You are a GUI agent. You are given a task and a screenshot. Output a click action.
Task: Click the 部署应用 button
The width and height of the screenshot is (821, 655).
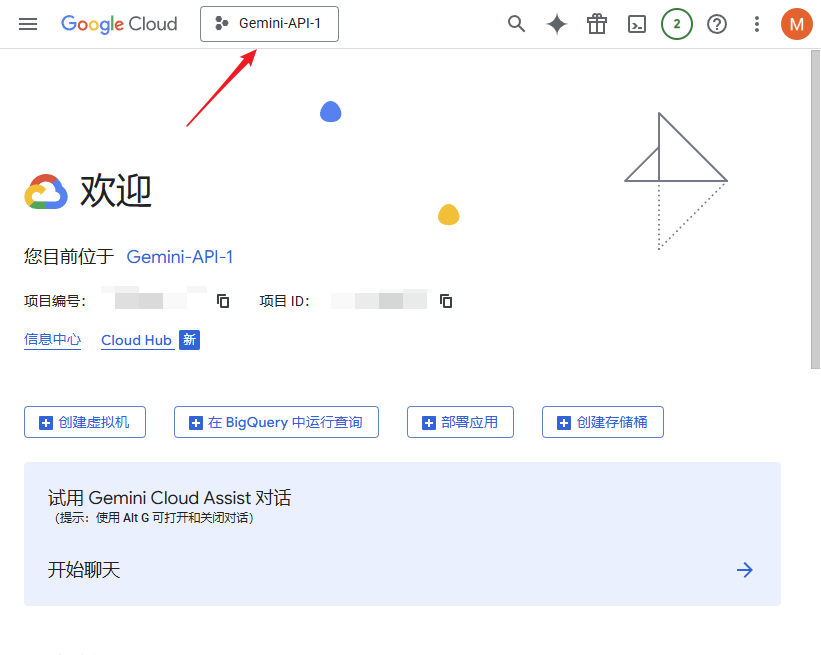pyautogui.click(x=460, y=422)
